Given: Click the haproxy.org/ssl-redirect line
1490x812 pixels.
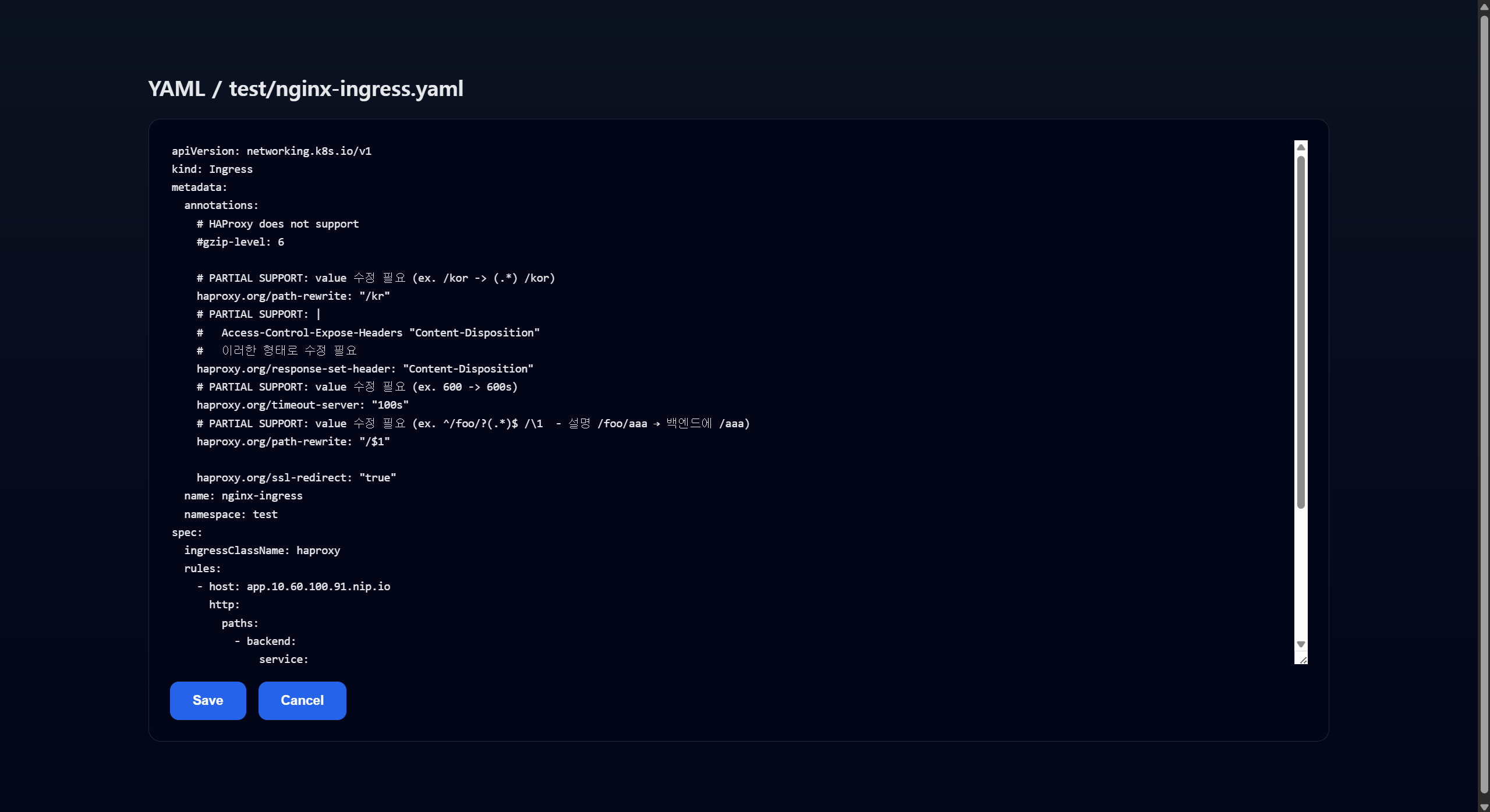Looking at the screenshot, I should point(296,478).
